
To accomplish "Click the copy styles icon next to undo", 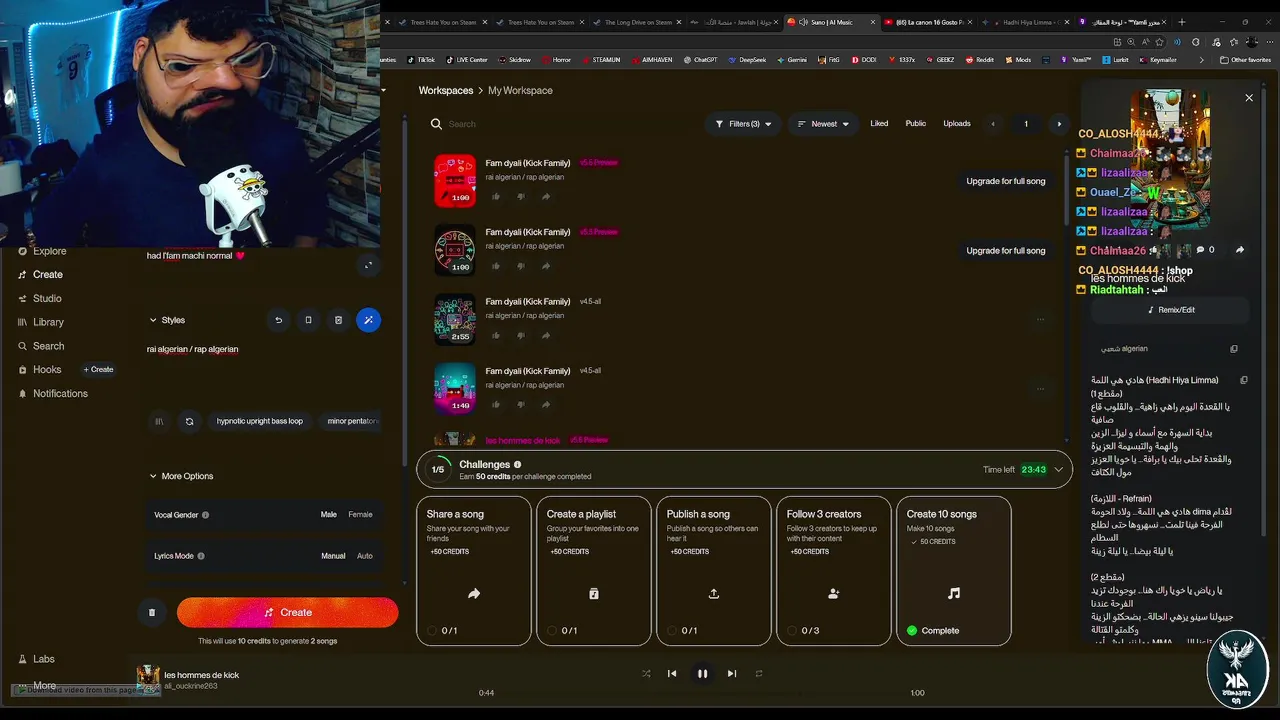I will (308, 320).
